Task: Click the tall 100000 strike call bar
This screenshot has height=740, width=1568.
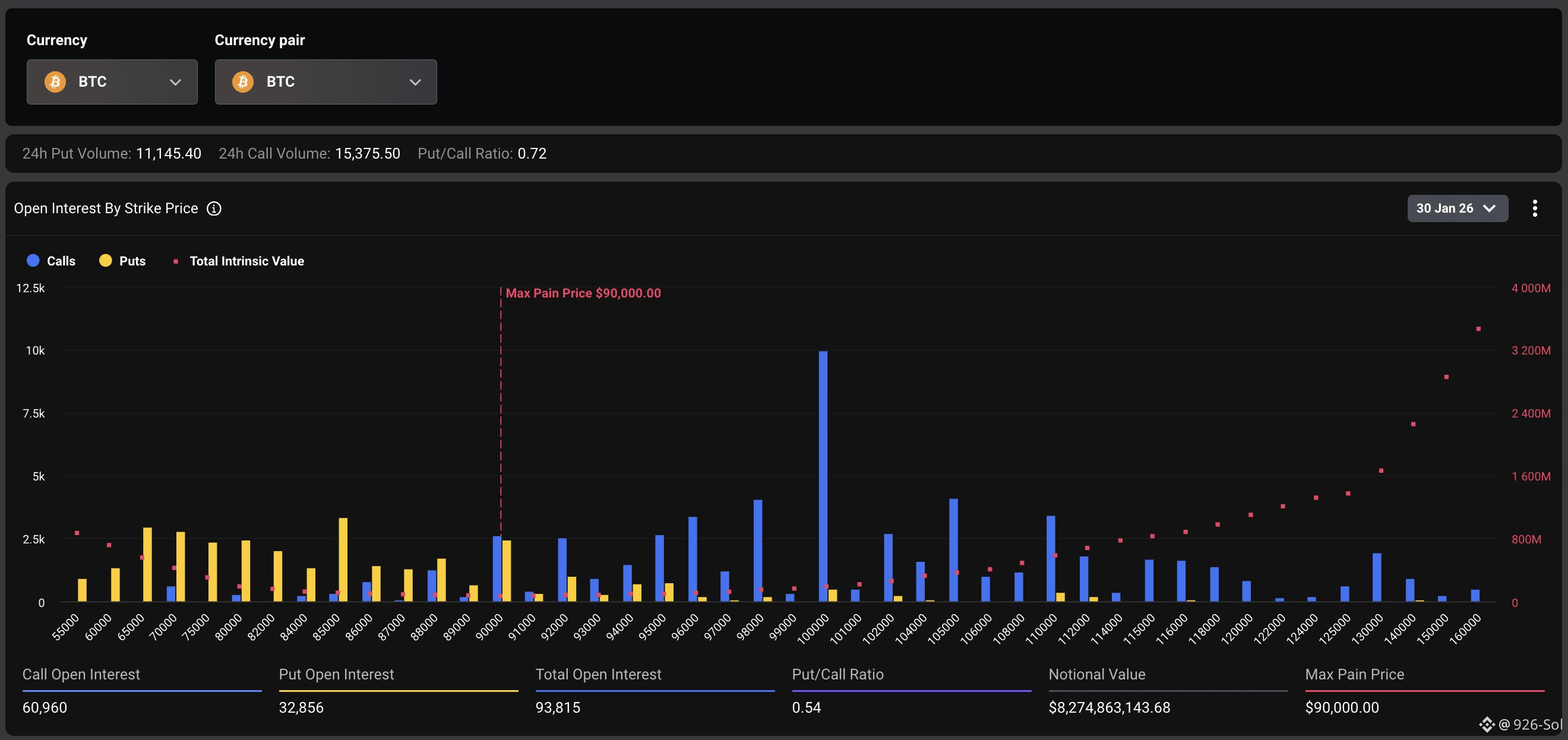Action: [x=823, y=476]
